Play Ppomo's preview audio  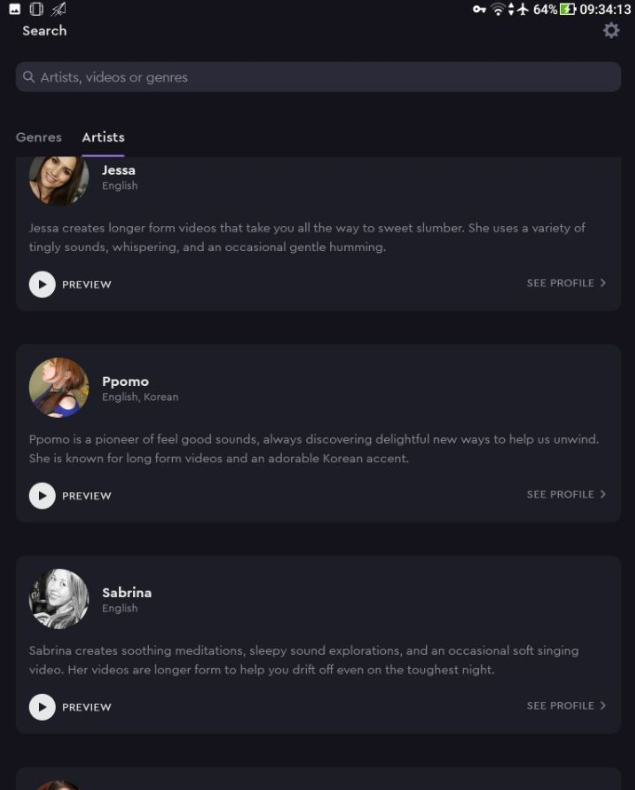pyautogui.click(x=42, y=495)
